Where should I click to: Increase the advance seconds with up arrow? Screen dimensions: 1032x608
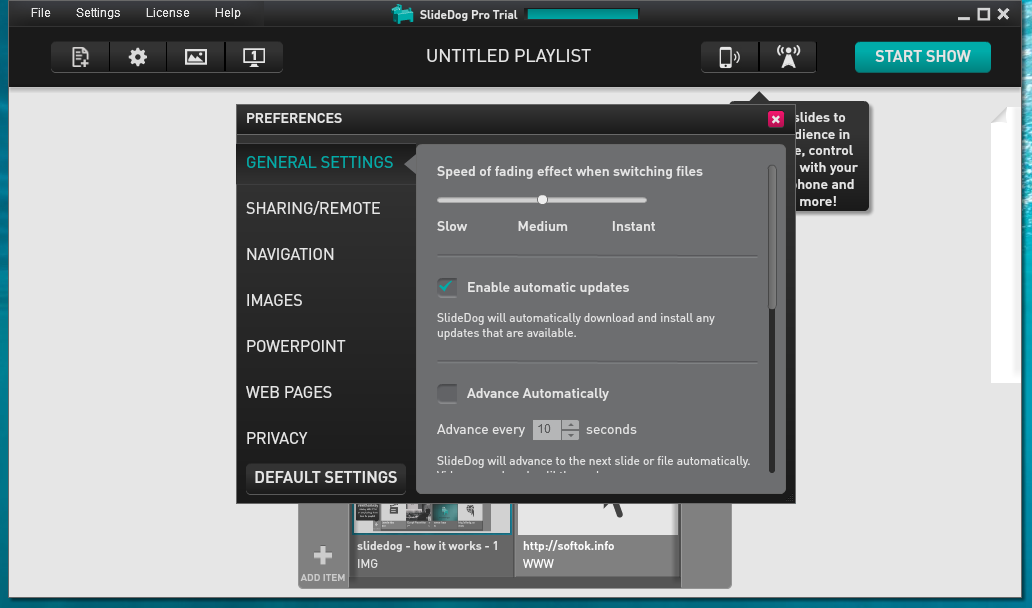tap(571, 424)
